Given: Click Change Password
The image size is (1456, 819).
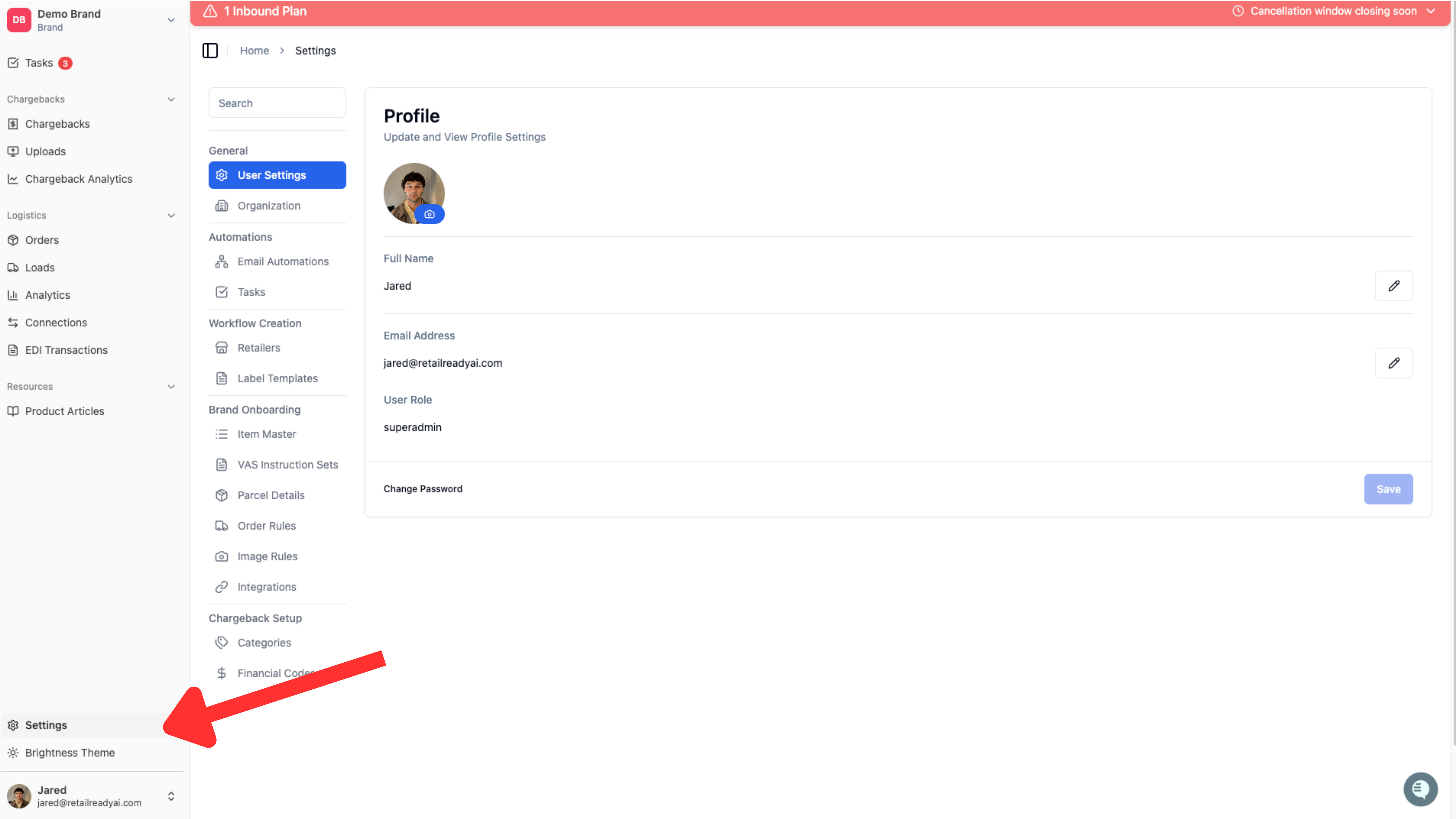Looking at the screenshot, I should pos(423,489).
